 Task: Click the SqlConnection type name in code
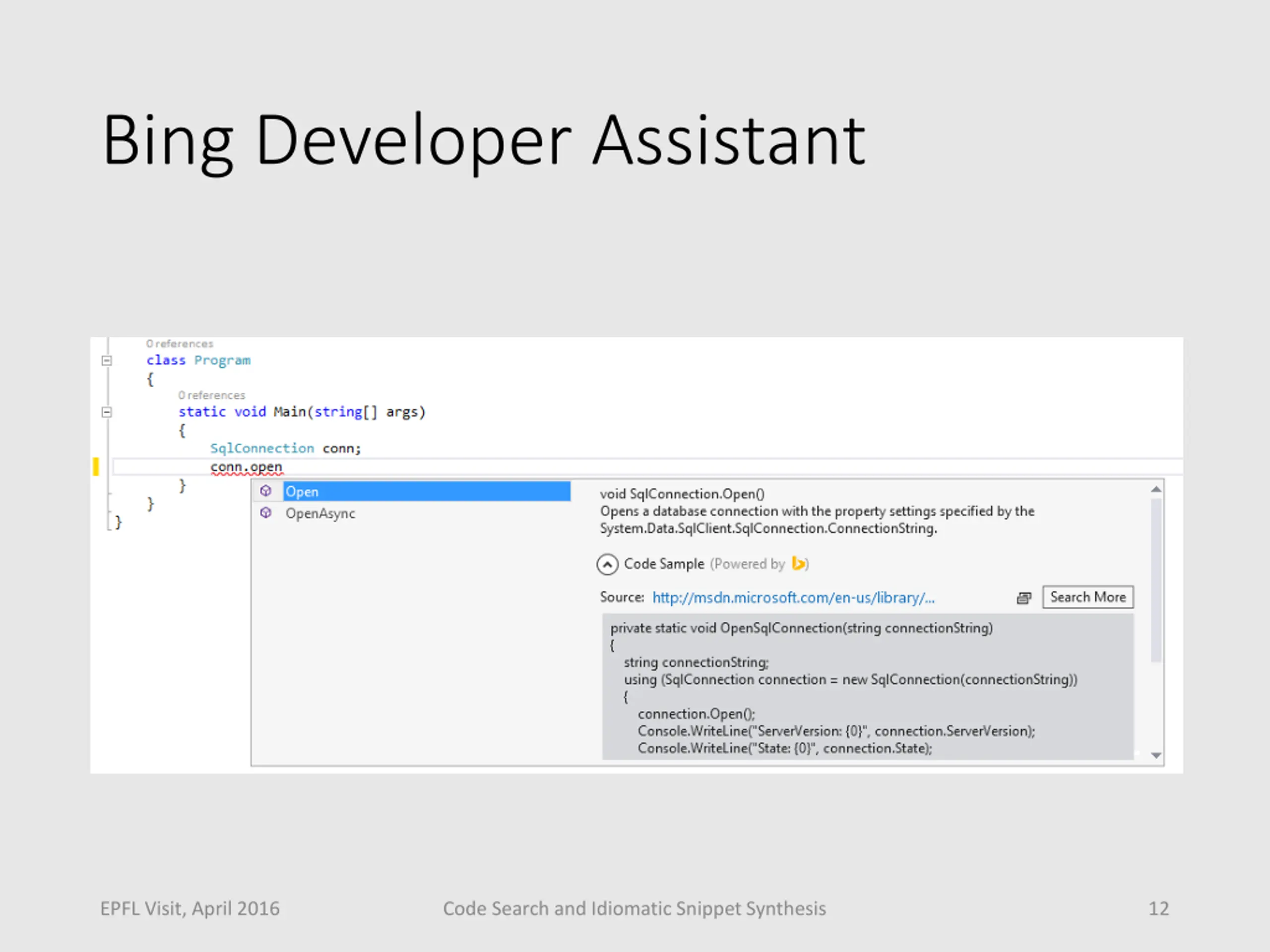262,448
